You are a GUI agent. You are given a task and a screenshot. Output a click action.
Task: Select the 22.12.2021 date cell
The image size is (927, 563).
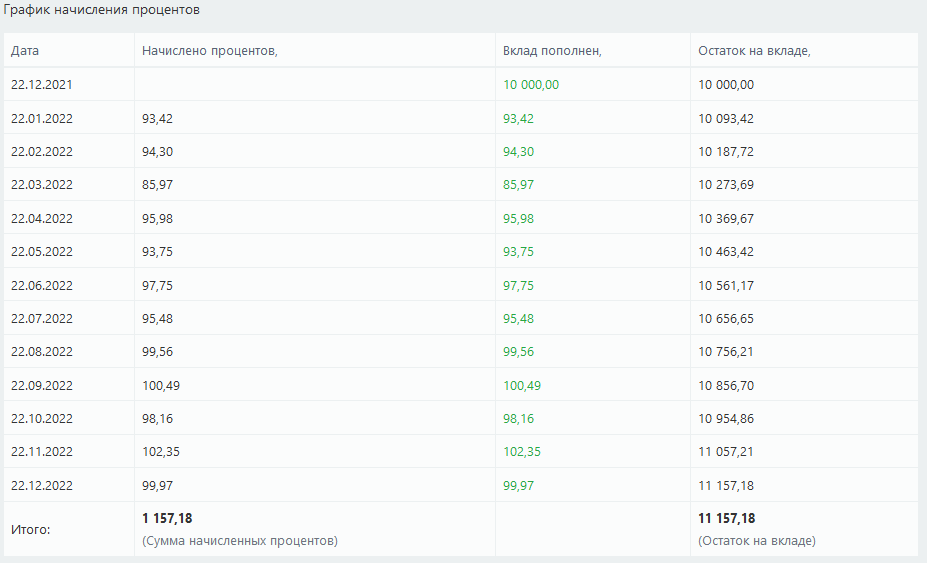[x=41, y=85]
